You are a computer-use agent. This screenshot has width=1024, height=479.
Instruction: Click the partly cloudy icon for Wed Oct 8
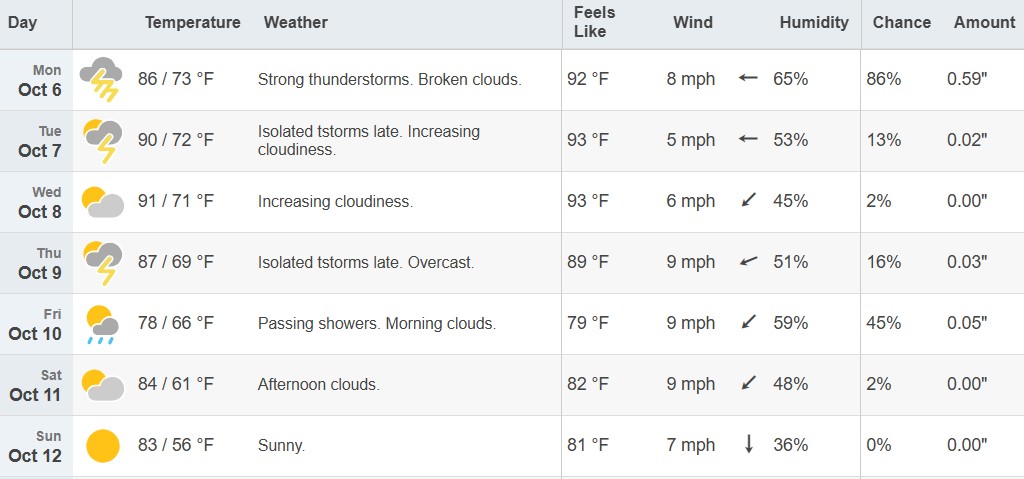click(103, 202)
